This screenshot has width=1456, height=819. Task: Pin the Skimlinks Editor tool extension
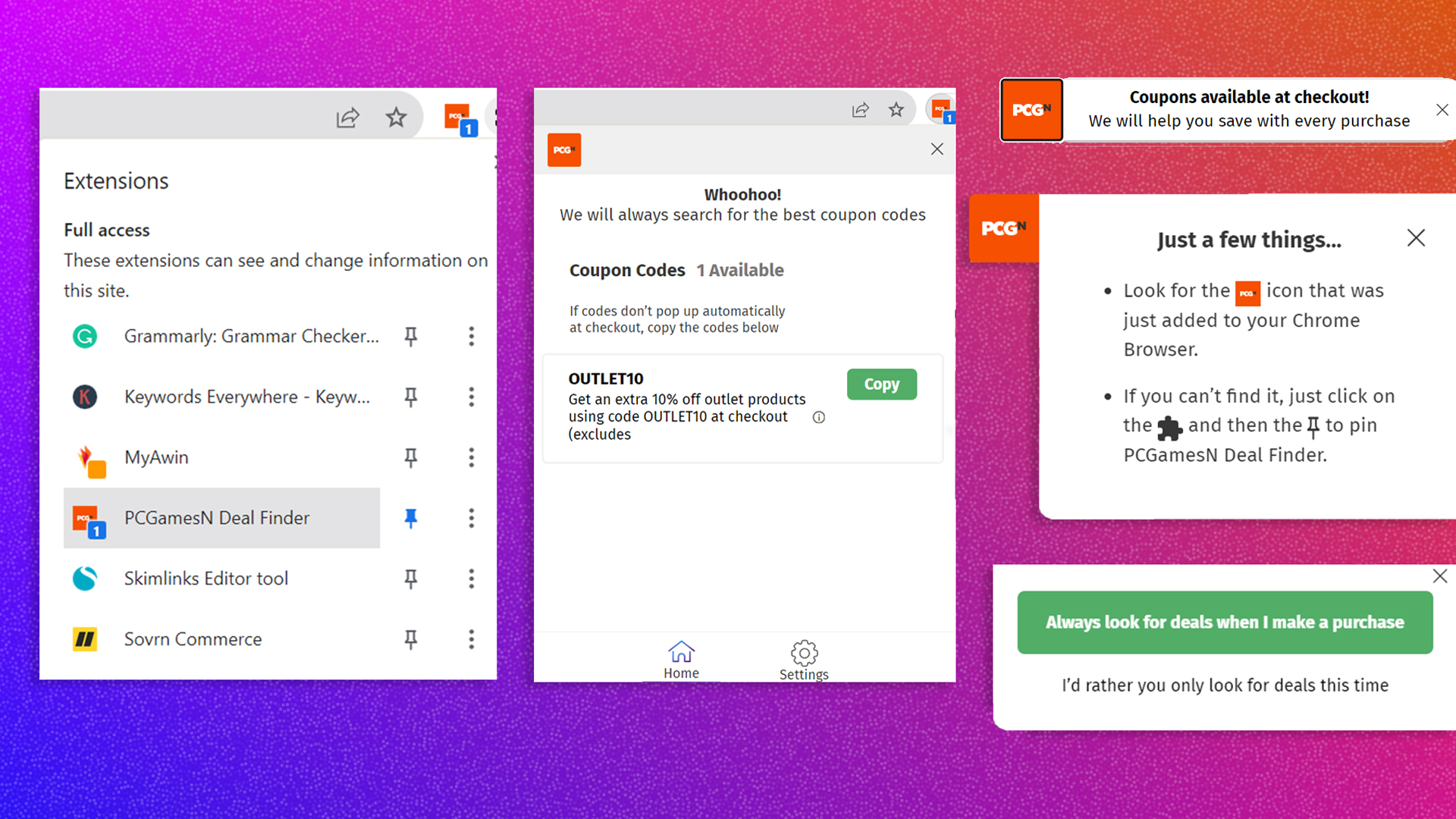point(411,578)
